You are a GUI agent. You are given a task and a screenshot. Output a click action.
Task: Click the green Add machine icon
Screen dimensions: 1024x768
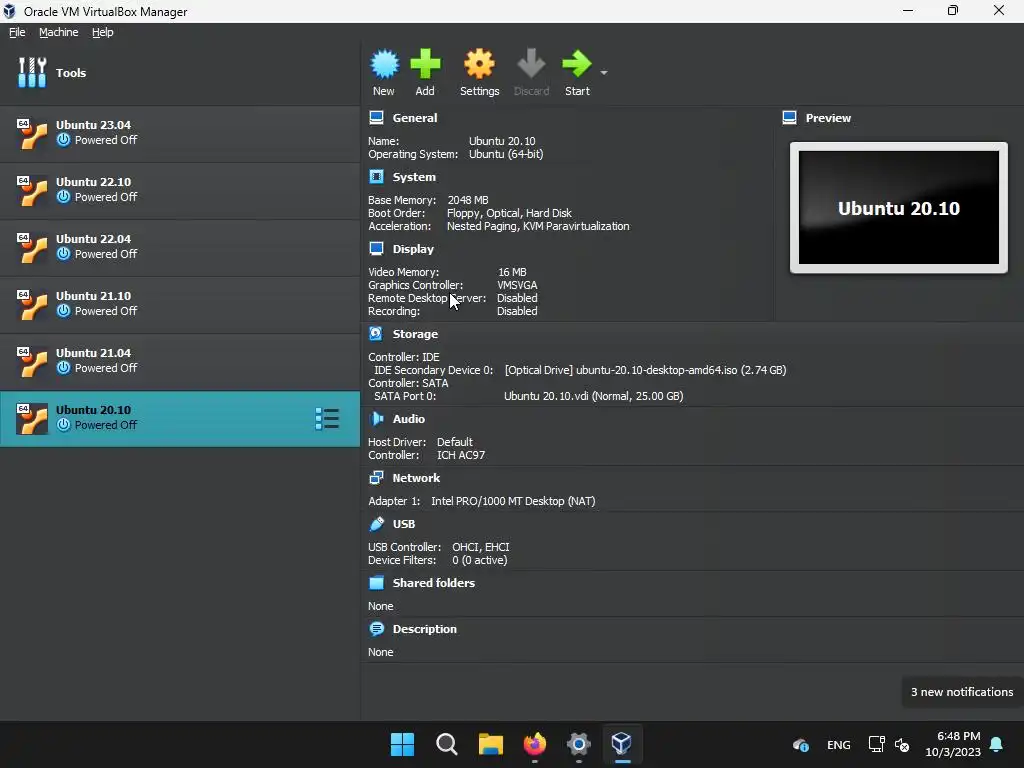[x=425, y=64]
